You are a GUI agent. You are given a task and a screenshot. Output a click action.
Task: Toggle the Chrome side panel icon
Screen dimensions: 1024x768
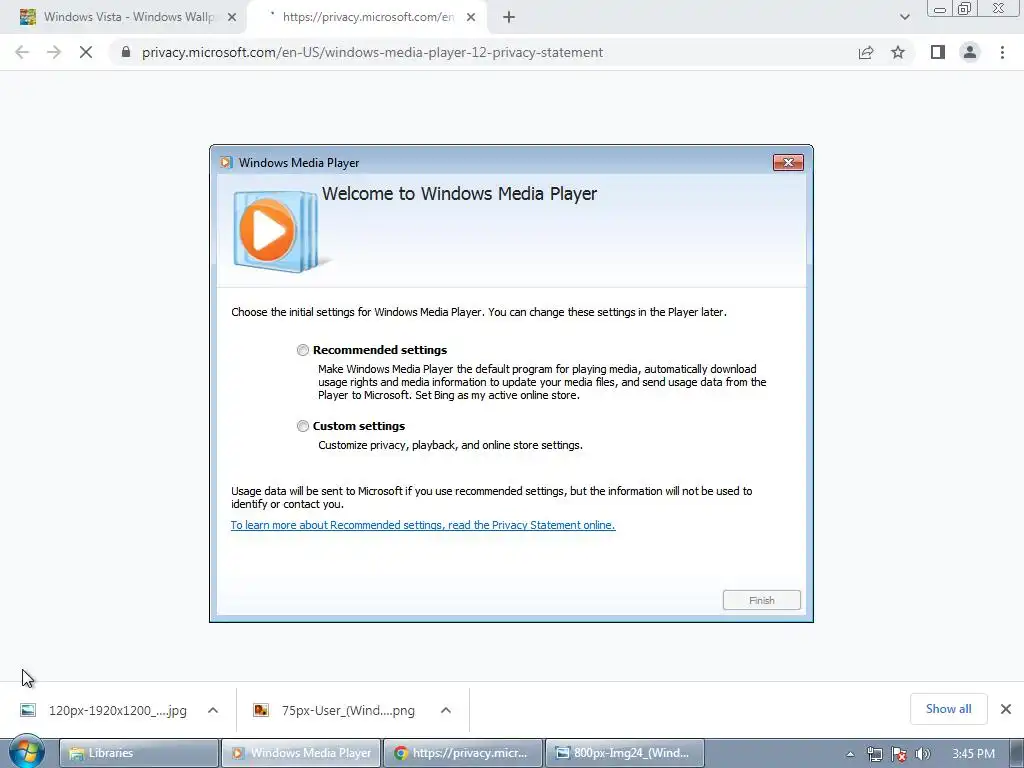(x=938, y=52)
